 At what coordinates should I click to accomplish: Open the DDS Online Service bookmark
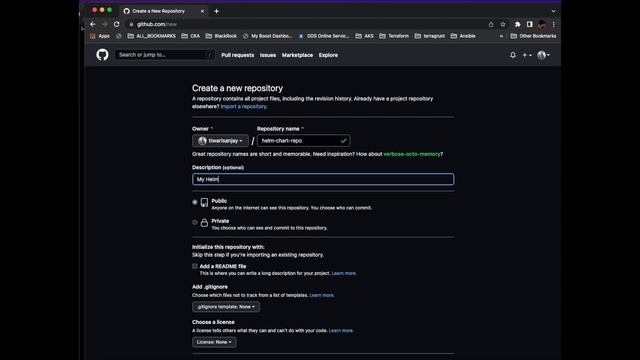coord(324,36)
